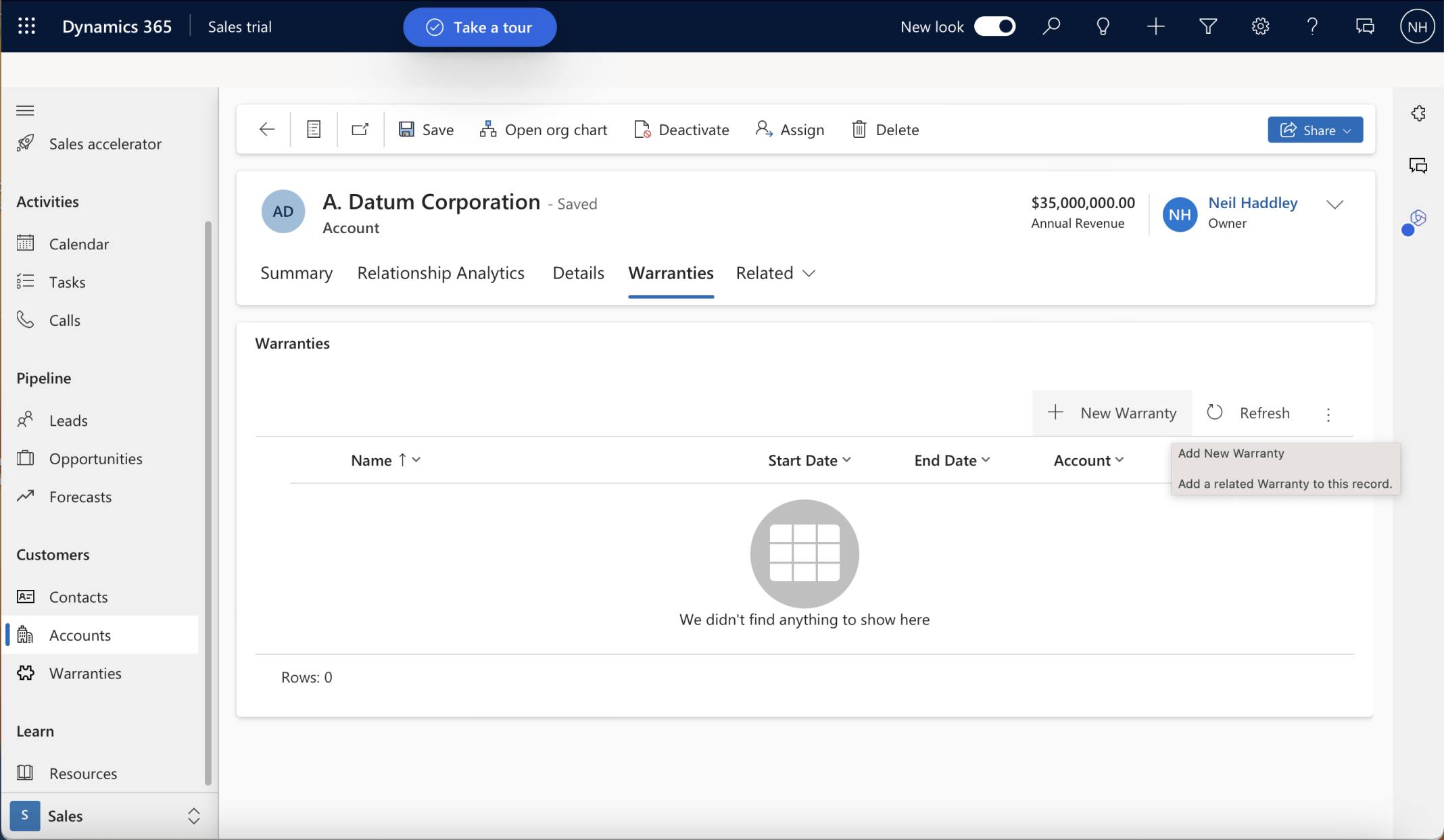Open Opportunities in the sidebar

click(x=95, y=459)
